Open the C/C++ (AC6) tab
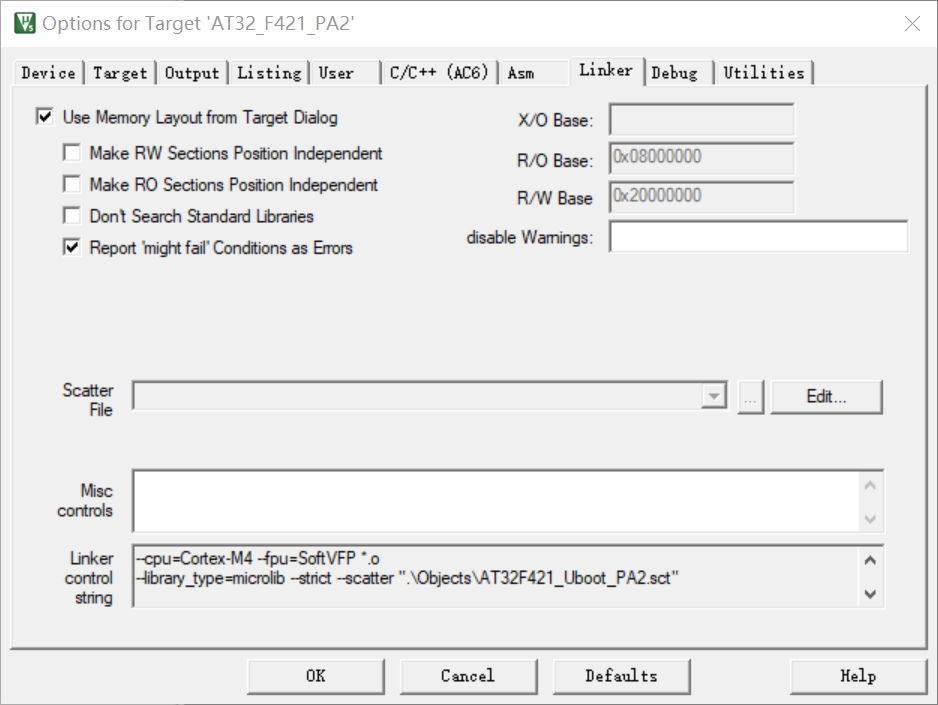Image resolution: width=938 pixels, height=705 pixels. (x=439, y=73)
